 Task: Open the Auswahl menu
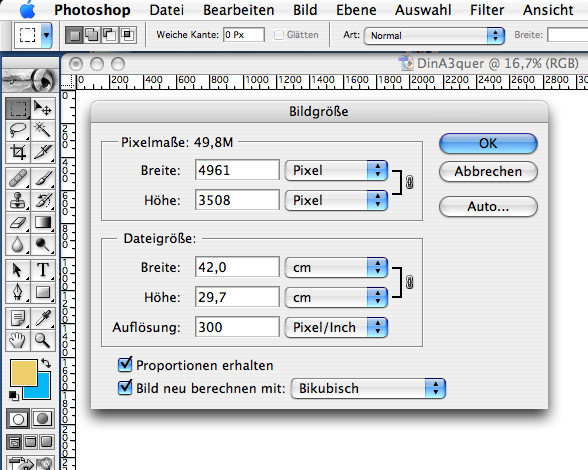point(423,10)
